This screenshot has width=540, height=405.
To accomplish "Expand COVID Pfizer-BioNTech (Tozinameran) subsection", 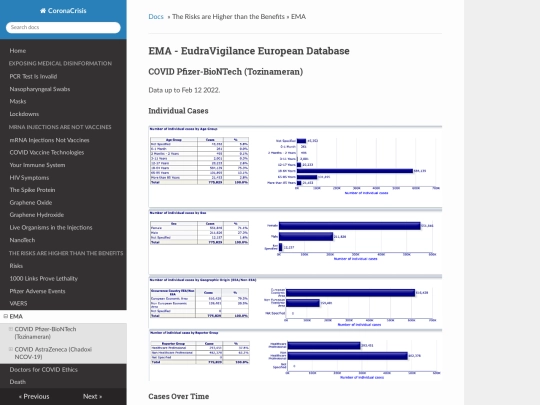I will pos(11,329).
